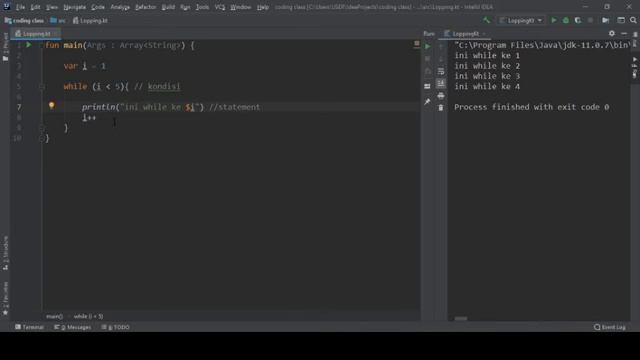Open Run panel settings gear

(x=611, y=33)
